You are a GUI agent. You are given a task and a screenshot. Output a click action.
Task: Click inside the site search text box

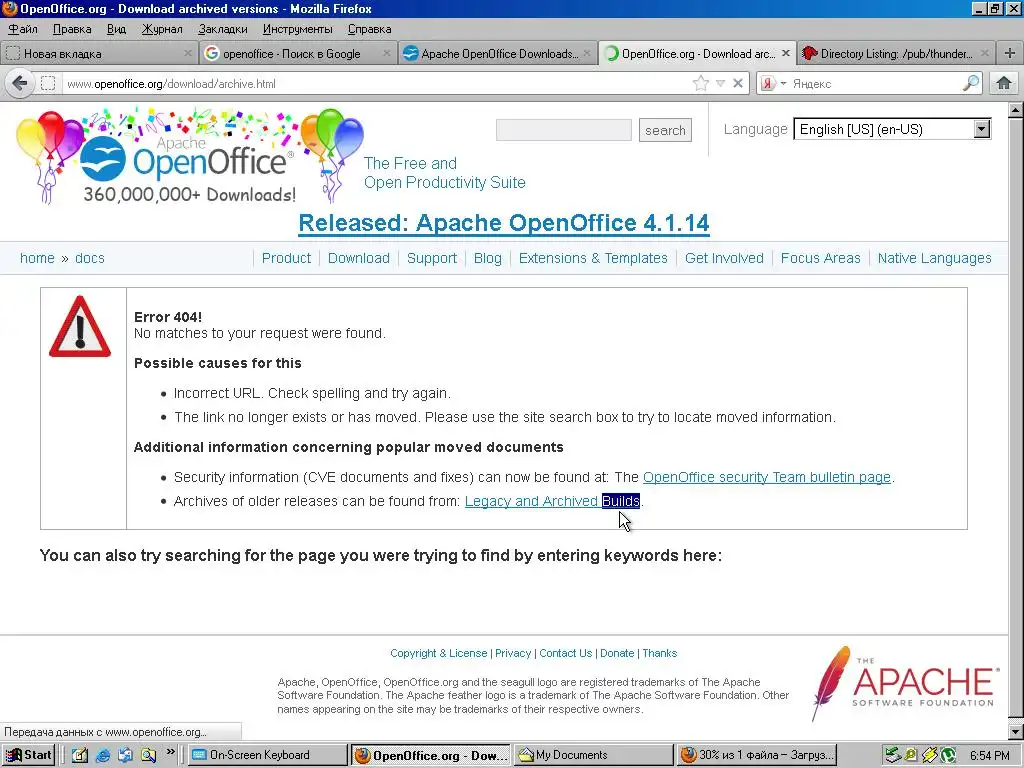(x=564, y=130)
